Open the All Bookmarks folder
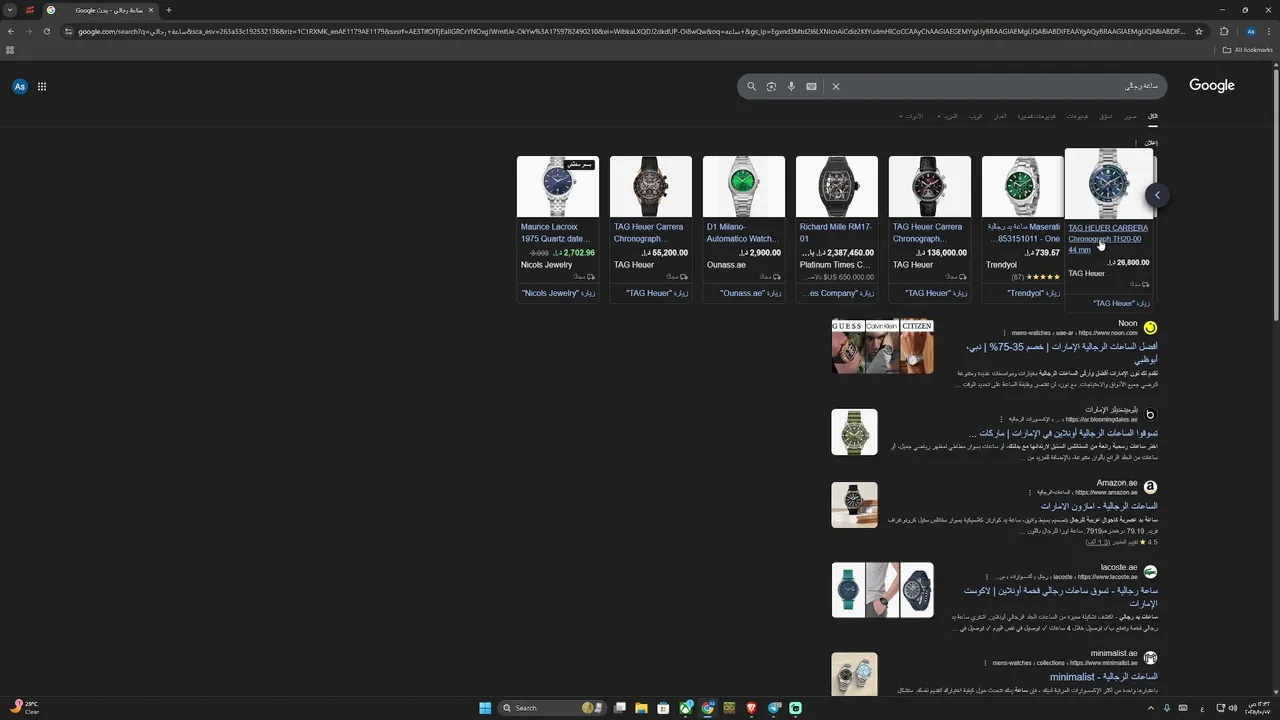 pyautogui.click(x=1247, y=50)
